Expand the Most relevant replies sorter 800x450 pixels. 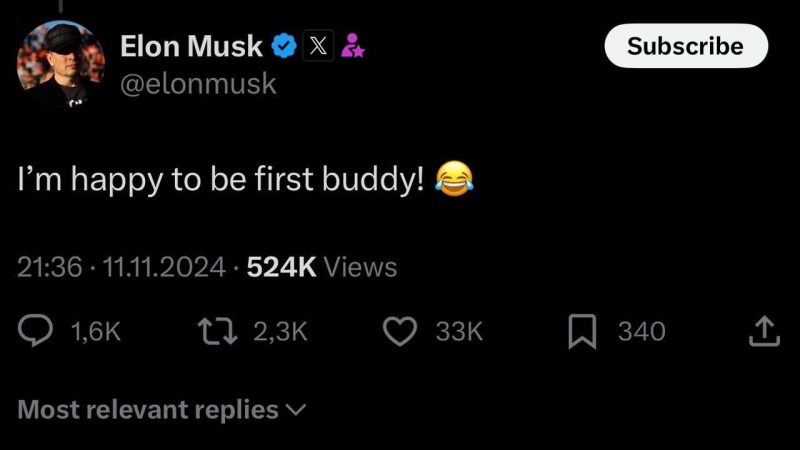162,409
